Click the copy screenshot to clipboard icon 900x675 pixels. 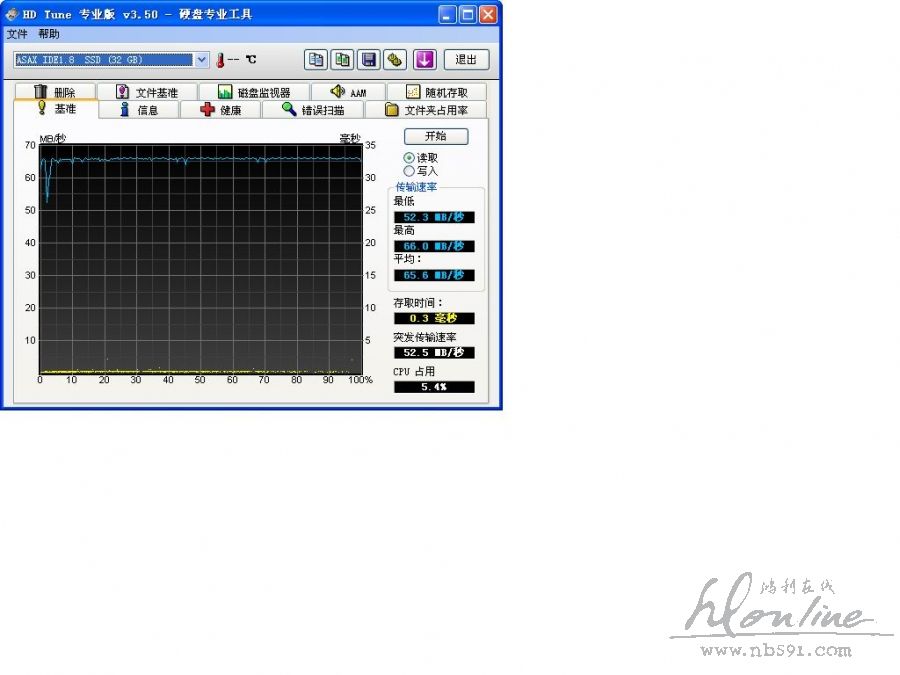point(342,60)
